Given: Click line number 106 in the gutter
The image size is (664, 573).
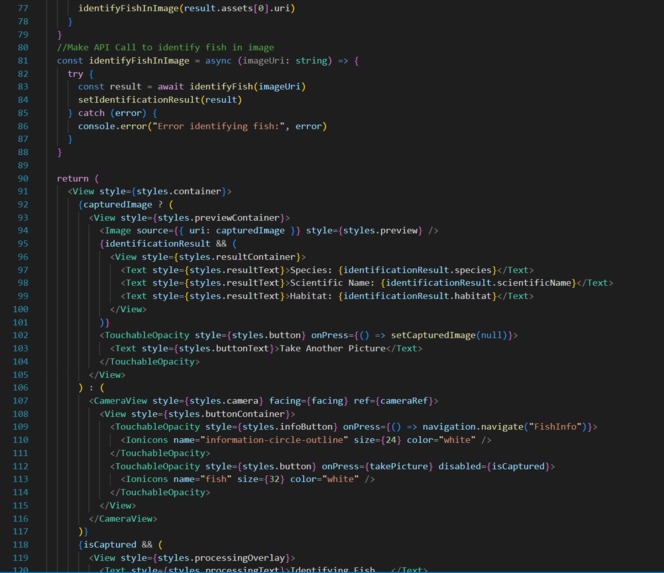Looking at the screenshot, I should 20,388.
